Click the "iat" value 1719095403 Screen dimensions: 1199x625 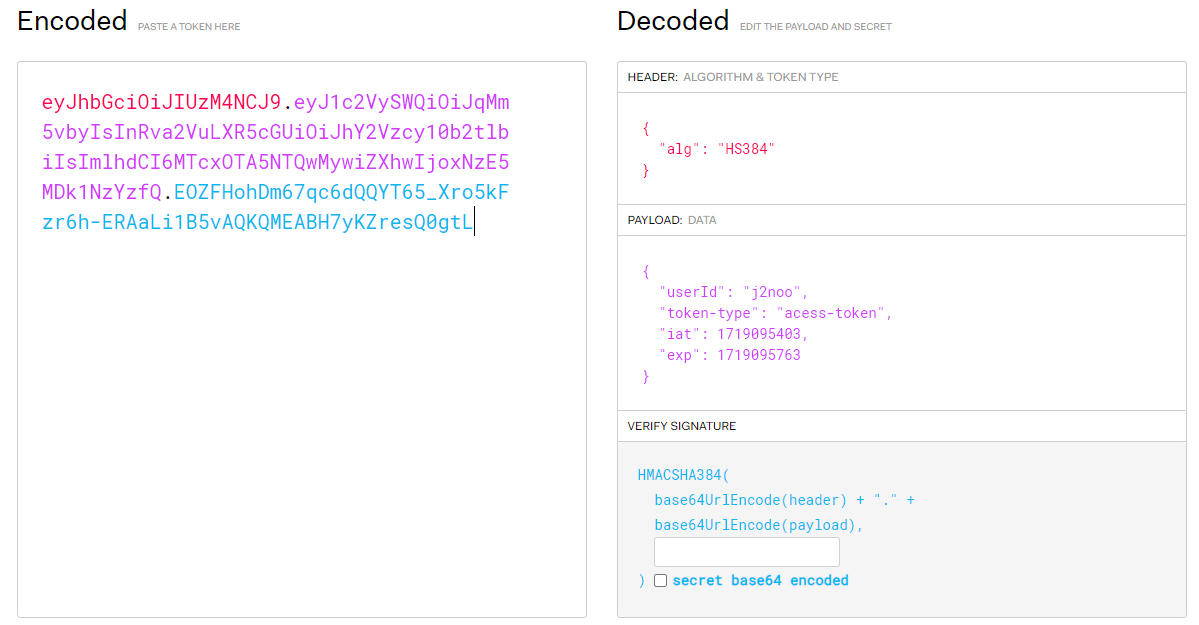tap(759, 334)
